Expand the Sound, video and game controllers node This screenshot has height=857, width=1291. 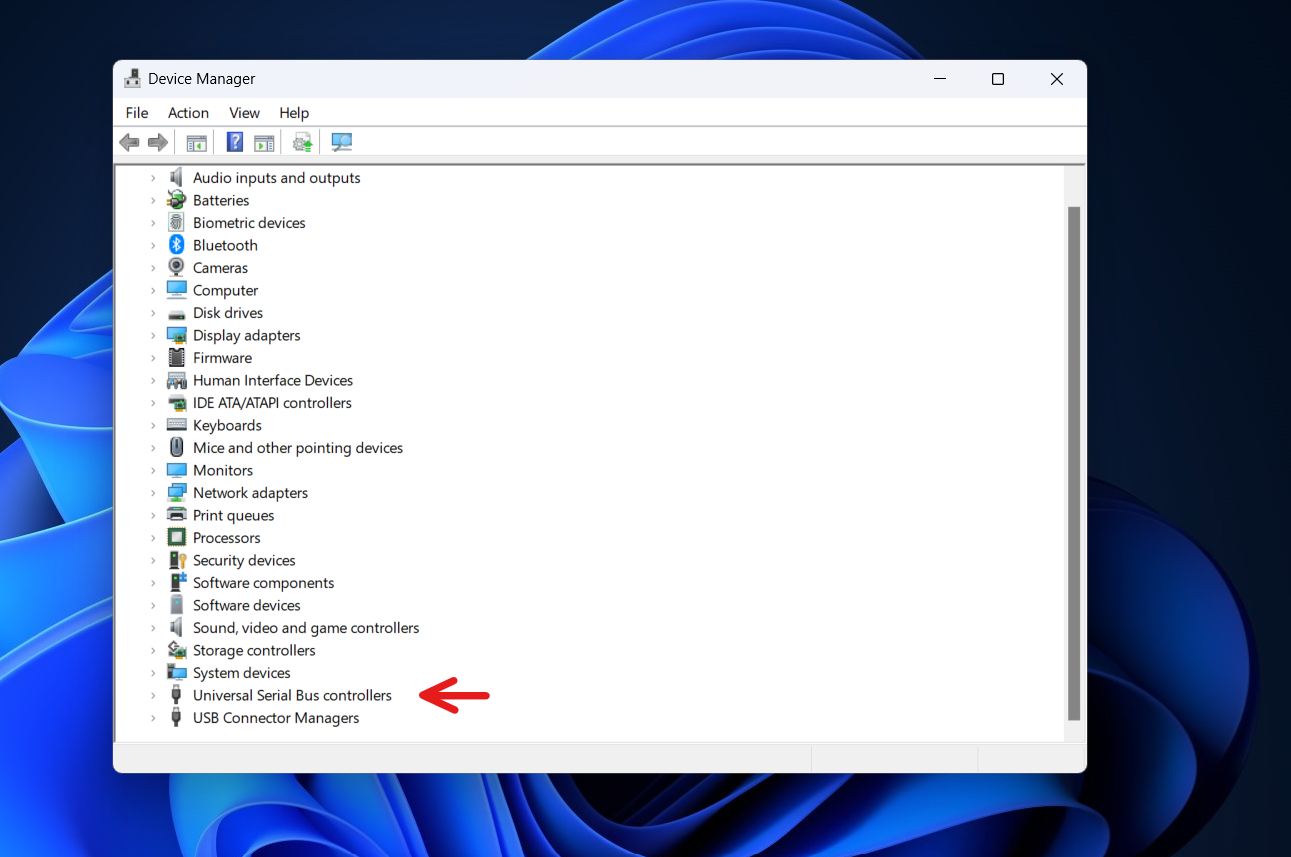point(152,627)
